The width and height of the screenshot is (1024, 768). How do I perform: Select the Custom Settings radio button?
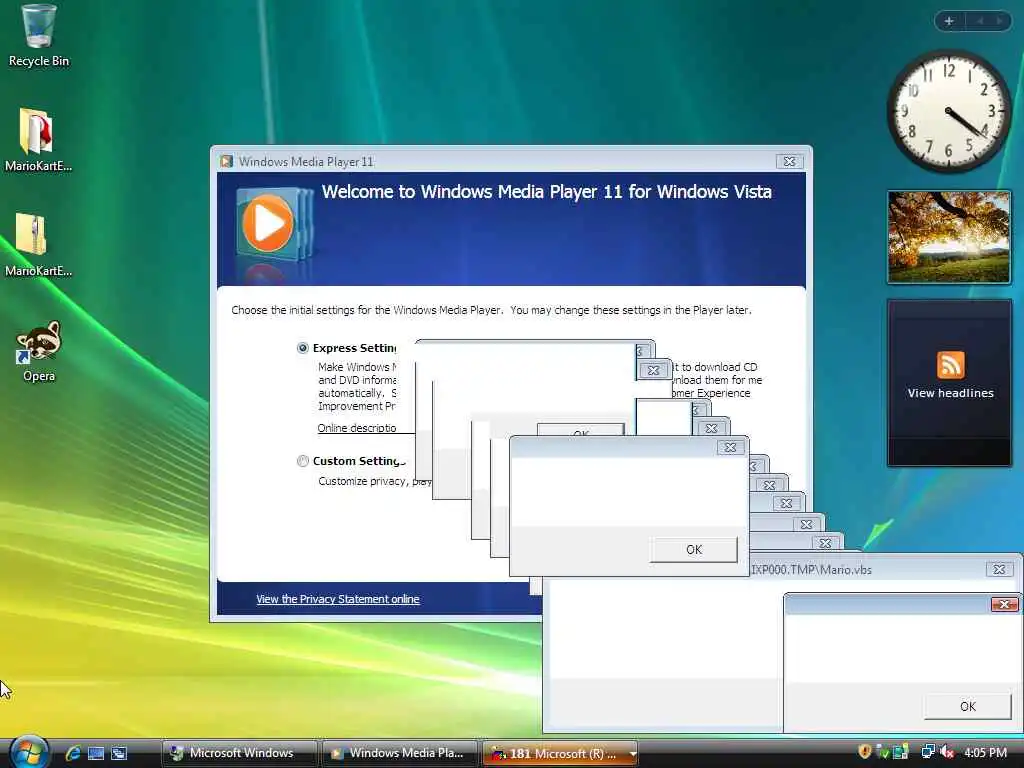point(302,461)
